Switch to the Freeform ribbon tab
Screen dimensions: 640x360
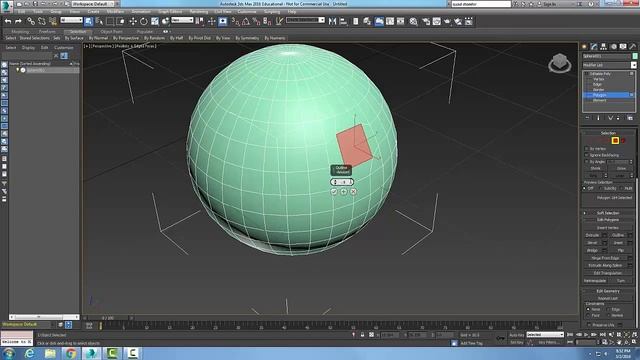(47, 31)
